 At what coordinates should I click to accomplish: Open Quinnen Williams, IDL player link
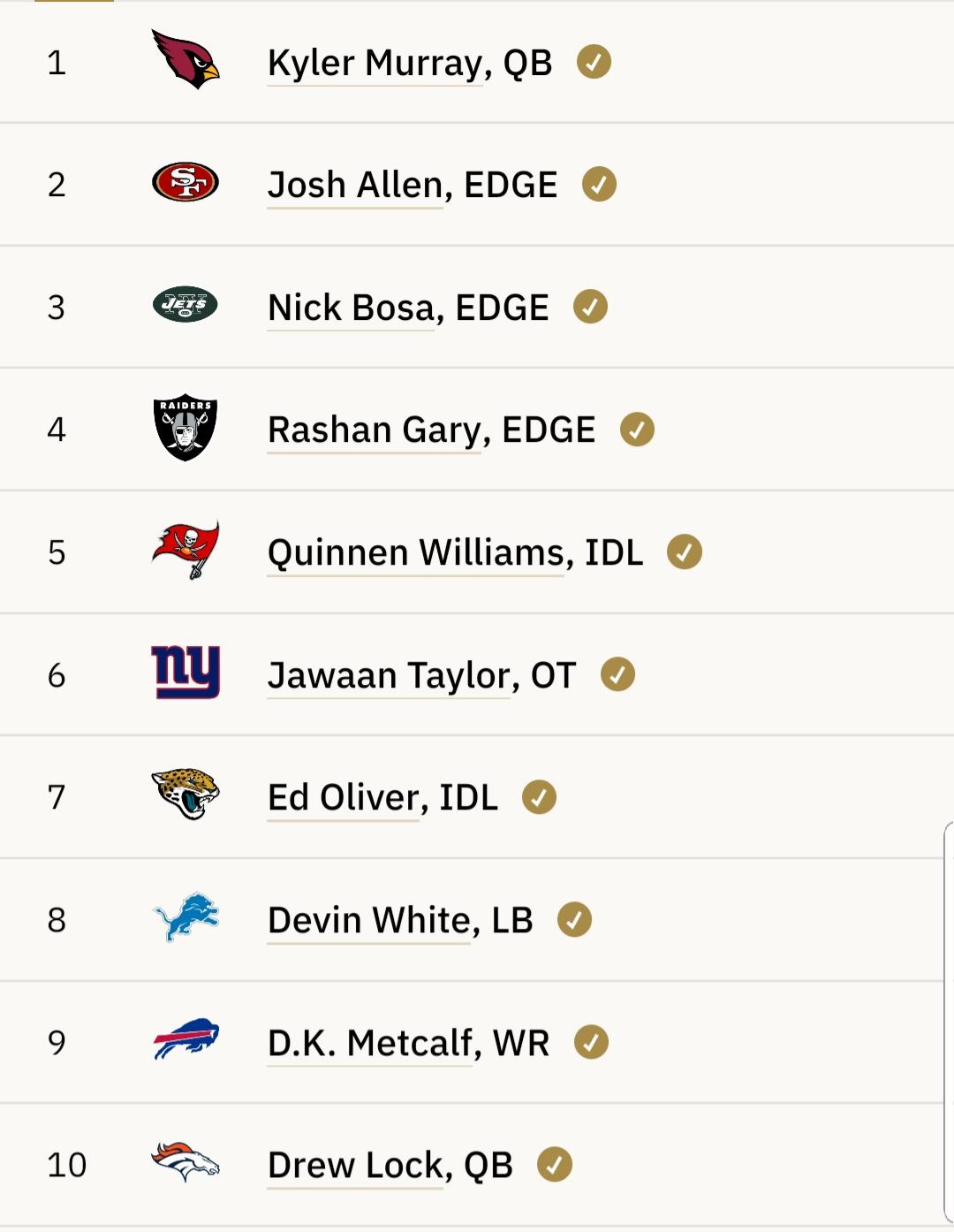pyautogui.click(x=455, y=552)
